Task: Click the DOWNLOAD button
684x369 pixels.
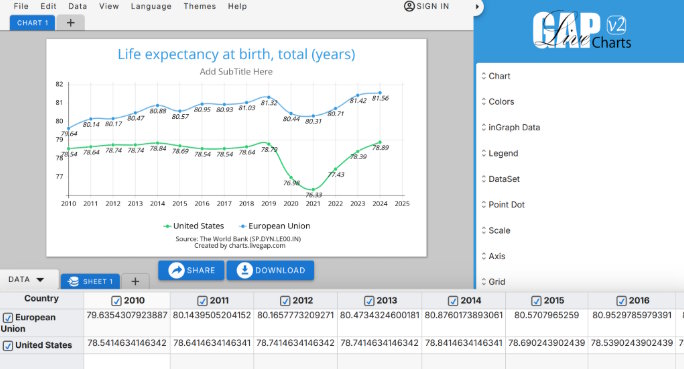Action: pyautogui.click(x=270, y=270)
